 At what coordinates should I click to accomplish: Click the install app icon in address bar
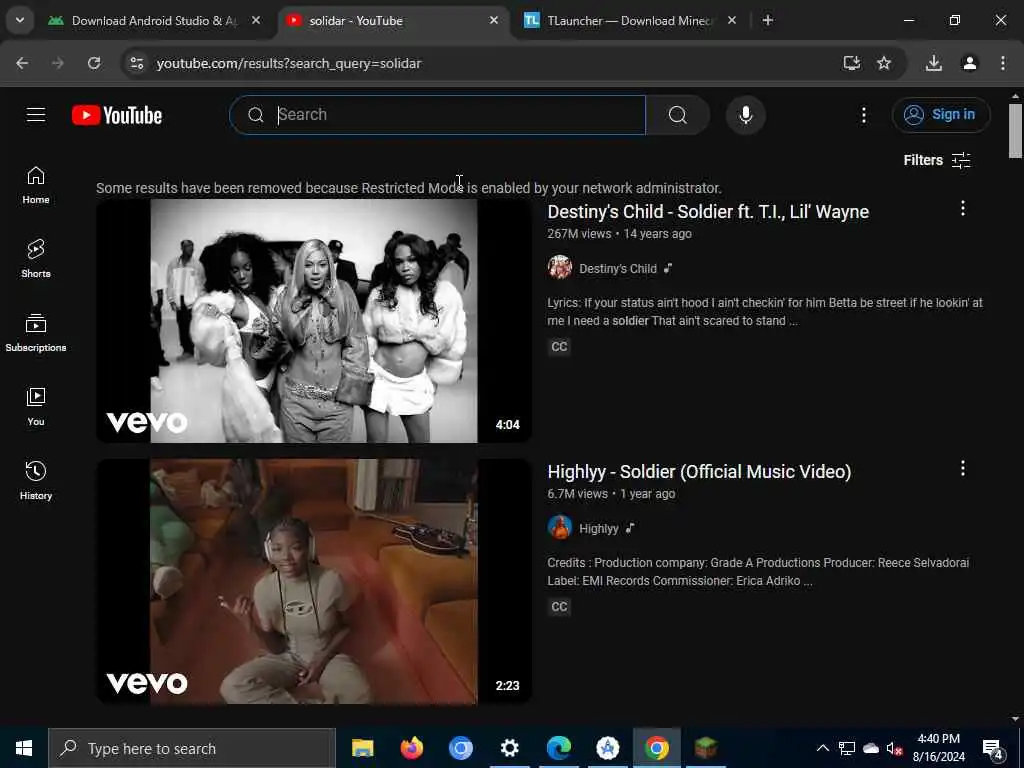point(852,63)
